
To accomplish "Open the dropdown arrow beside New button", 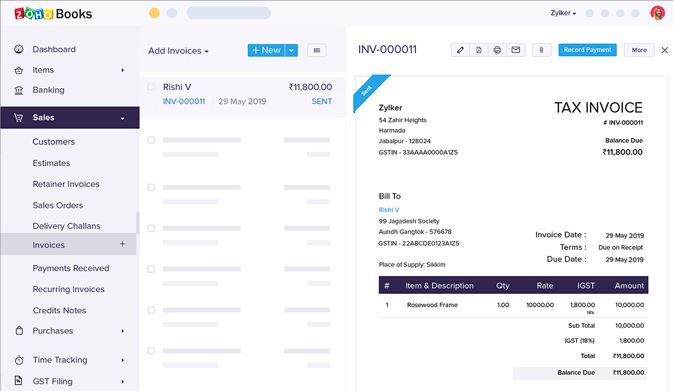I will [291, 50].
